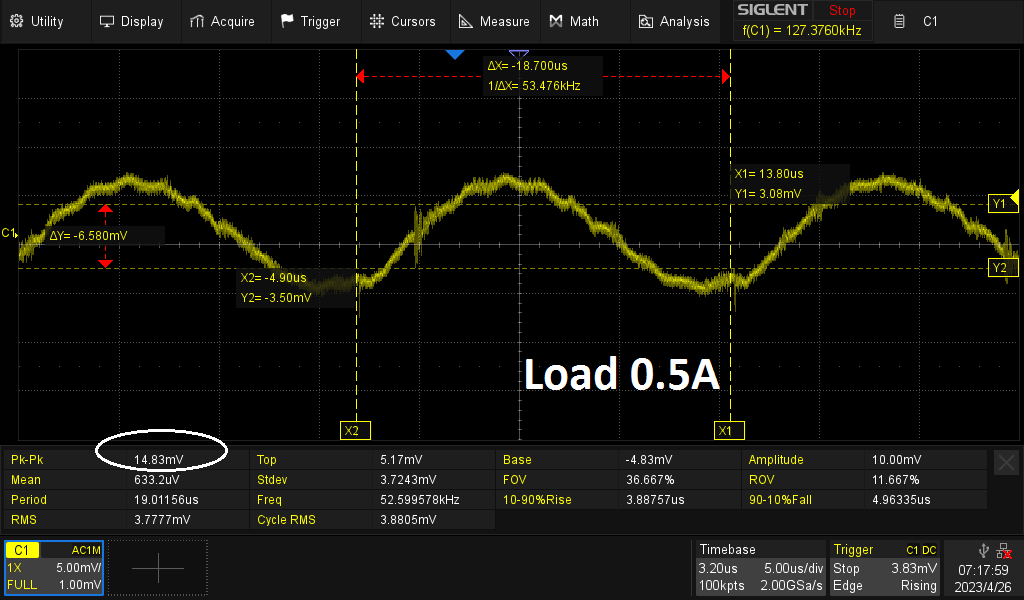Click the 90-10%Fall measurement label
Image resolution: width=1024 pixels, height=600 pixels.
780,500
